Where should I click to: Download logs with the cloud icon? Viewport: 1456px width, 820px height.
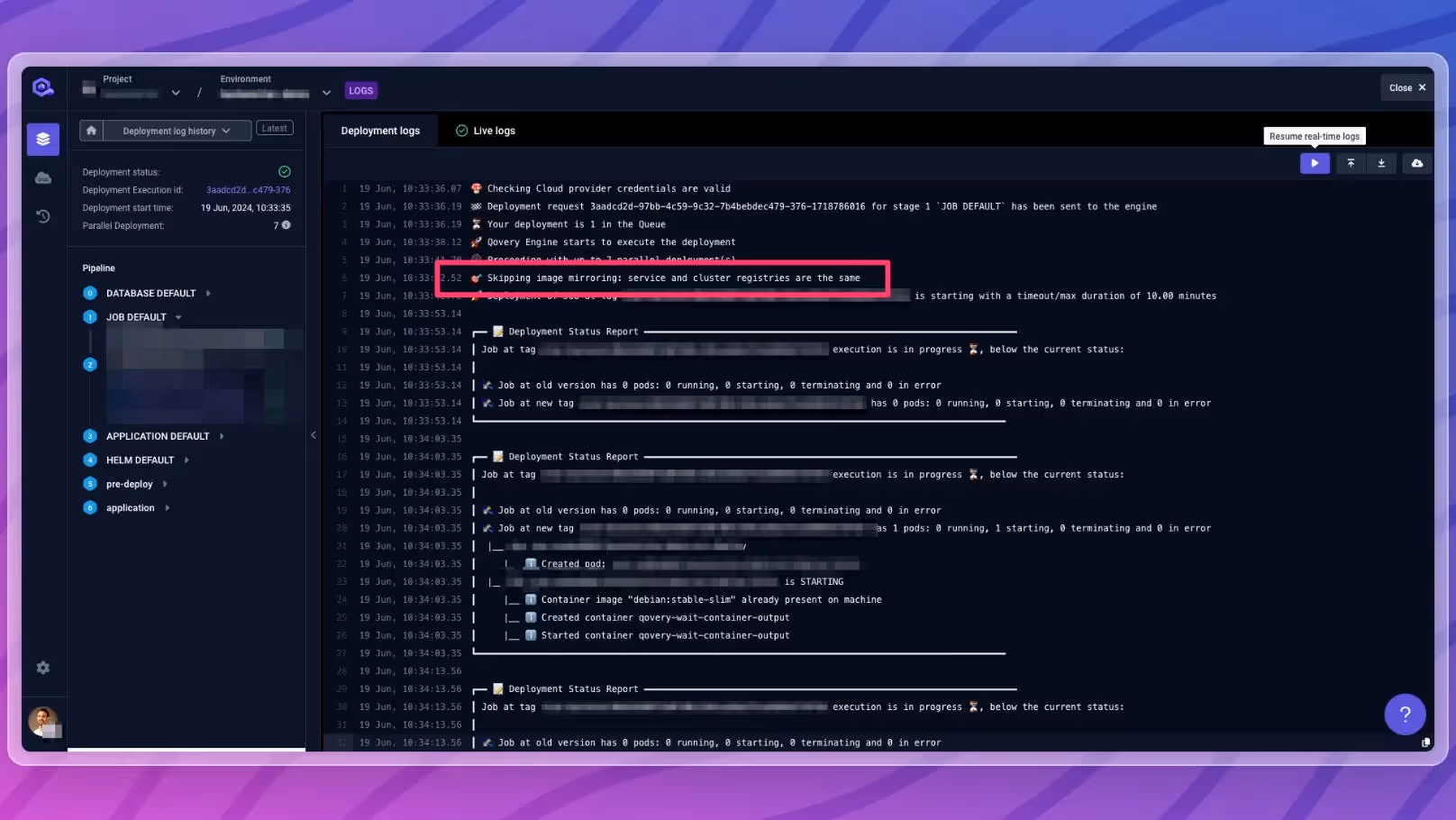point(1417,164)
